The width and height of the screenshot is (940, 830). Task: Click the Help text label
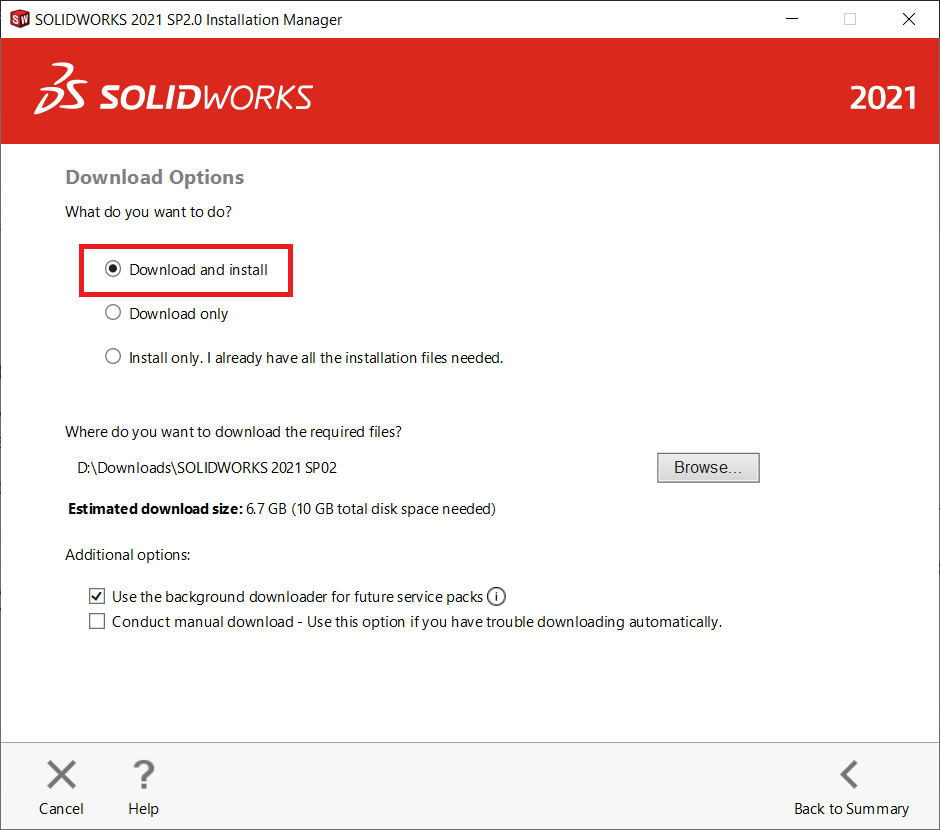[x=143, y=809]
